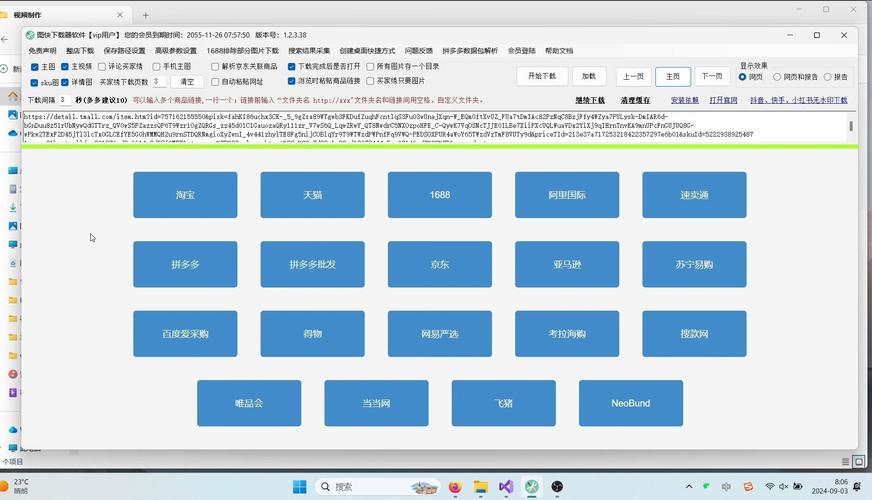Choose the 搜款网 tile
The height and width of the screenshot is (500, 872).
[x=694, y=334]
